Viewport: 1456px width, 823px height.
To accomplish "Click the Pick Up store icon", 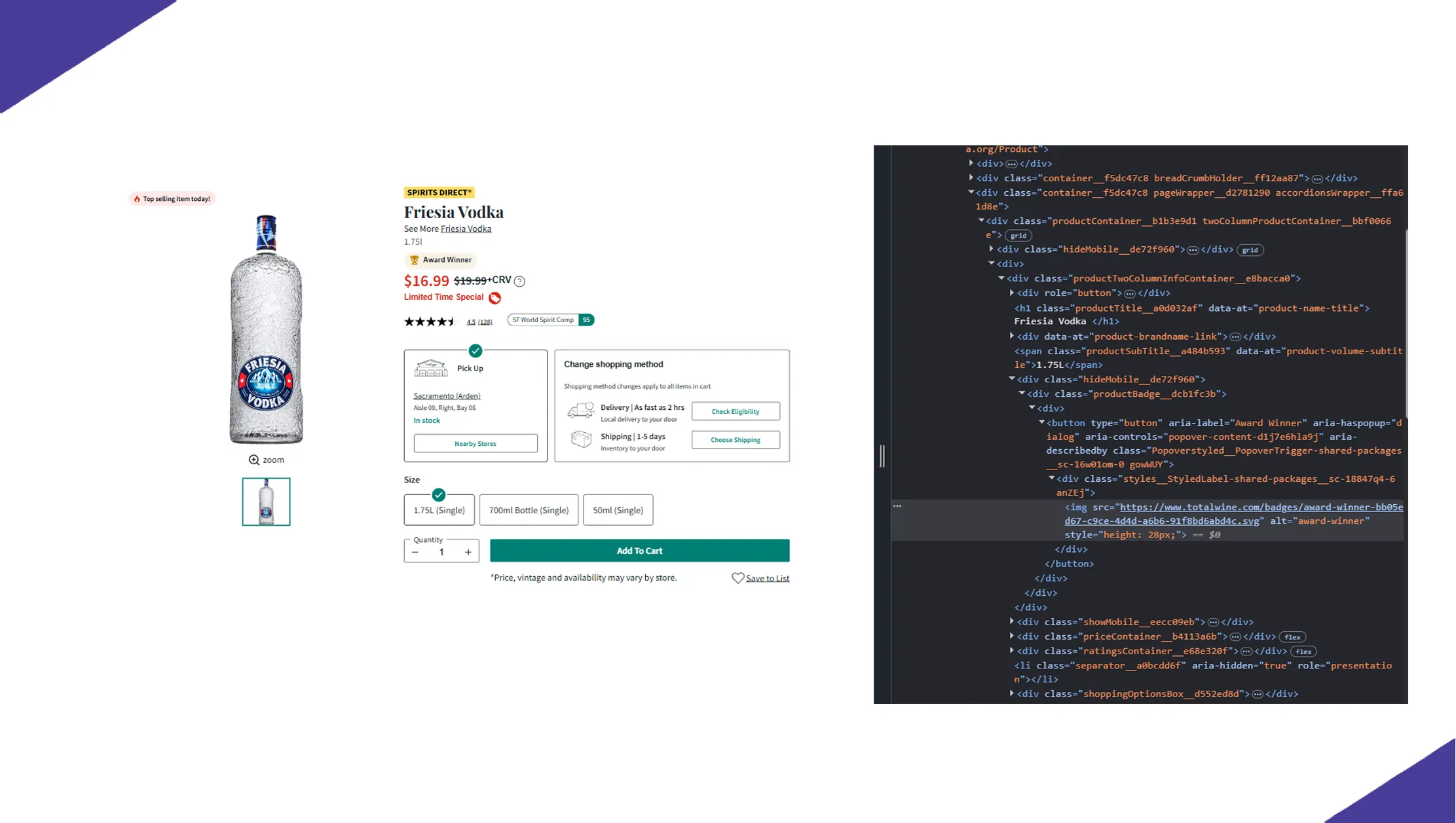I will click(431, 368).
